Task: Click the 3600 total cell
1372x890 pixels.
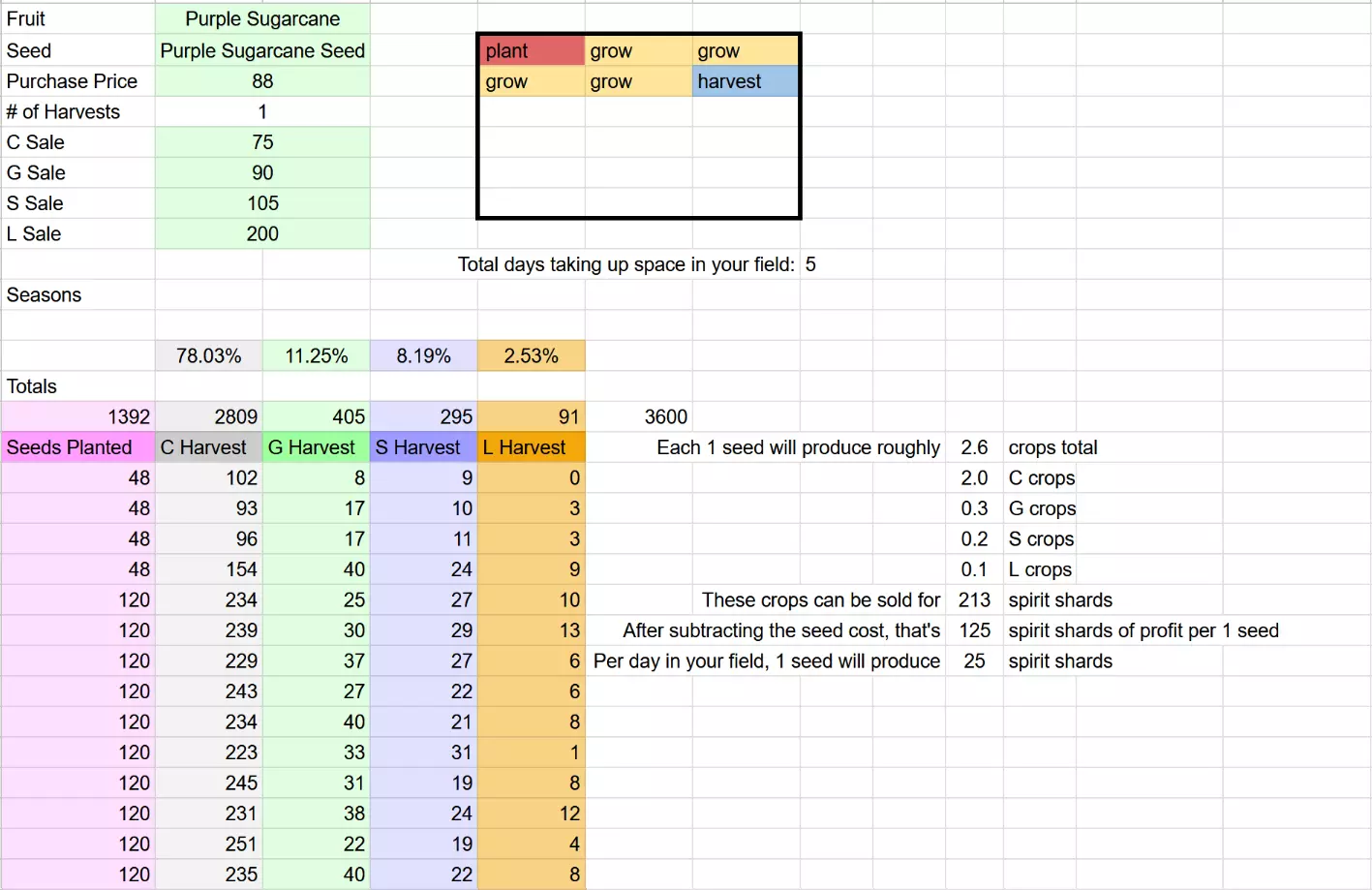Action: [x=666, y=416]
